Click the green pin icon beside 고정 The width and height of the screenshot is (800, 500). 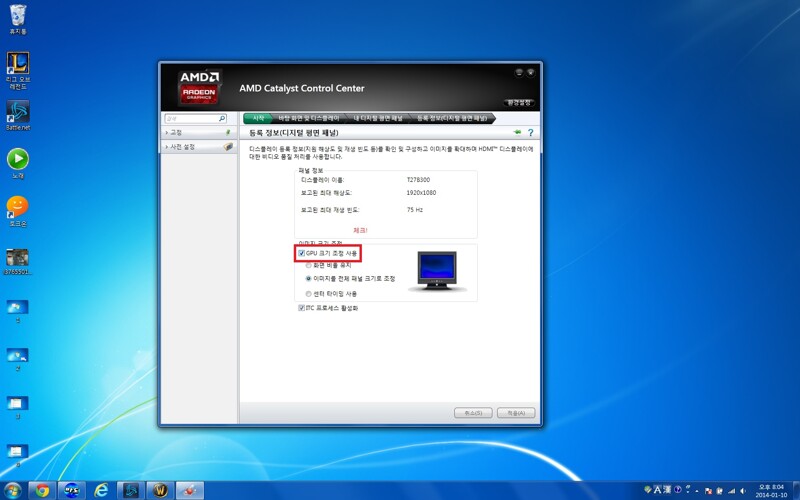228,132
